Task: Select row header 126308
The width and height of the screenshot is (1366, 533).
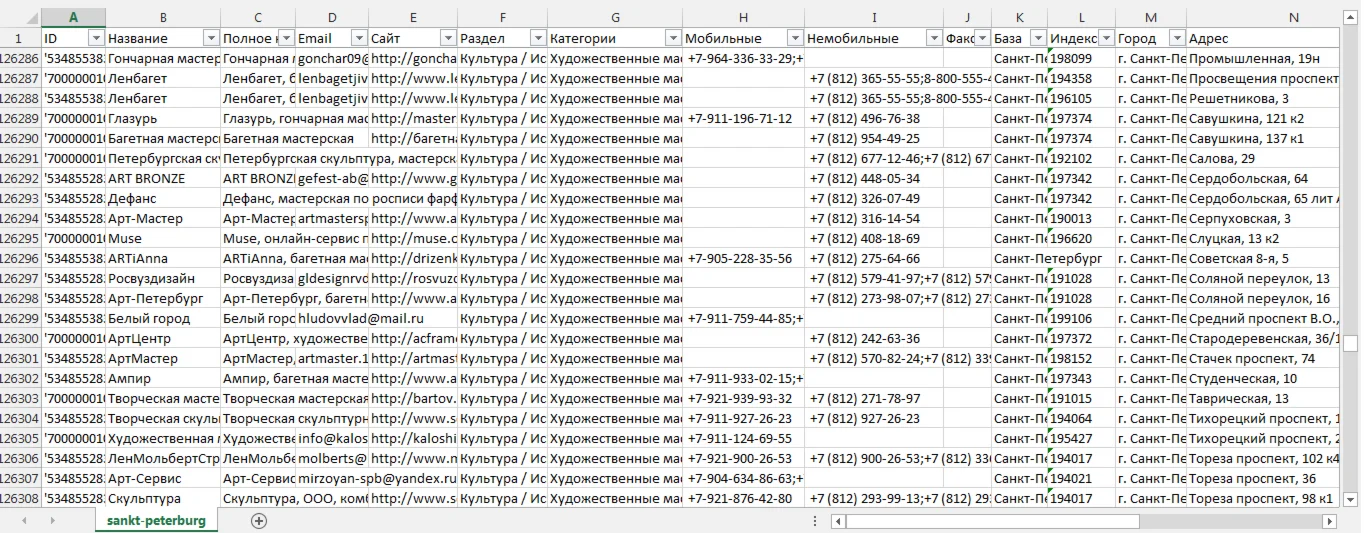Action: coord(20,498)
